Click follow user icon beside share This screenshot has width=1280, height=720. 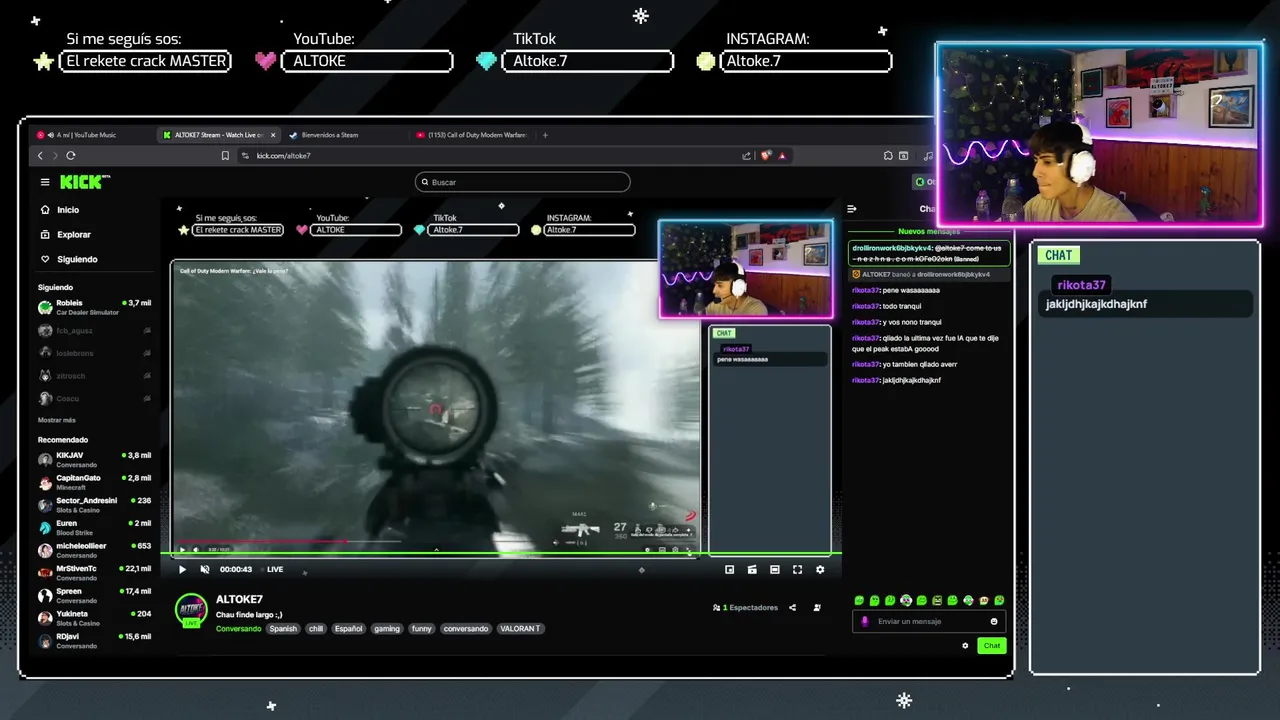(x=817, y=608)
